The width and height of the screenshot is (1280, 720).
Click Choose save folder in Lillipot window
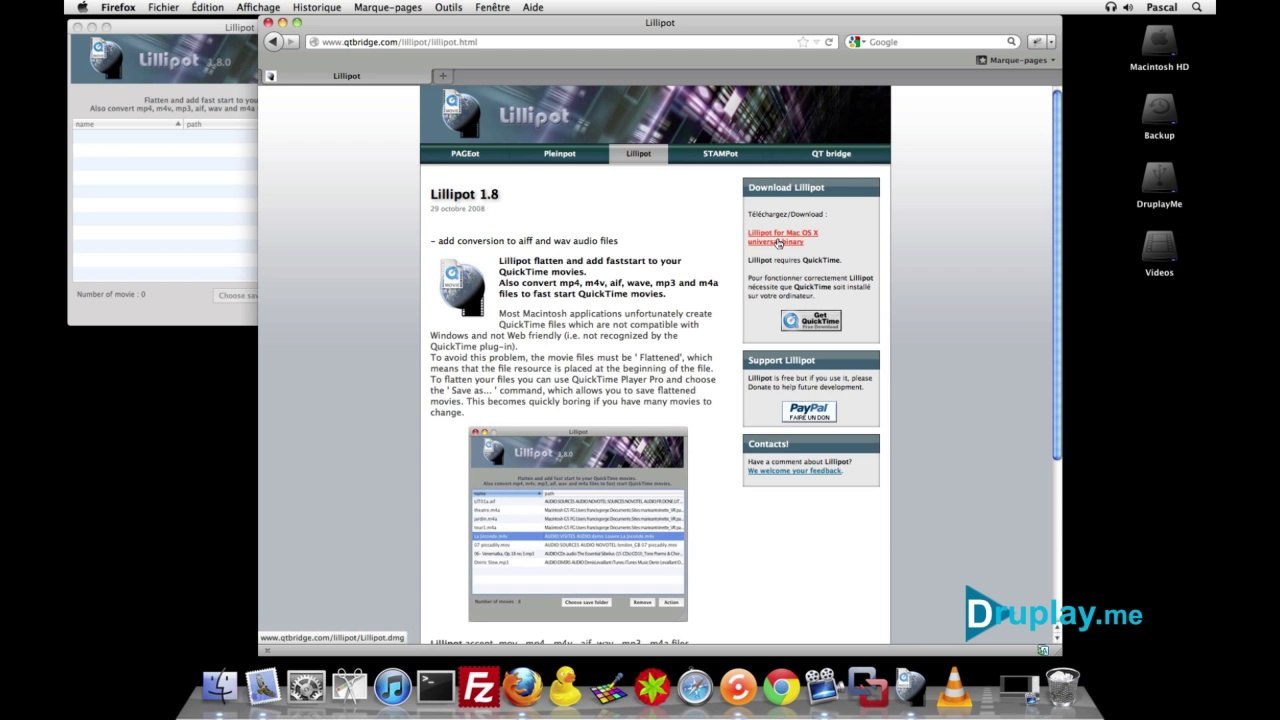pyautogui.click(x=236, y=295)
